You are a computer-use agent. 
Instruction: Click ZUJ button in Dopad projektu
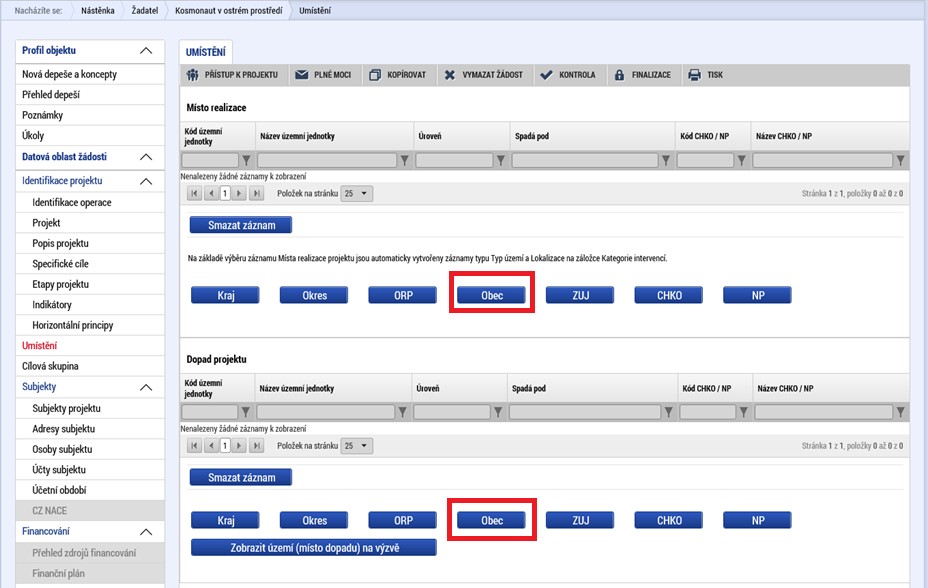pos(580,521)
